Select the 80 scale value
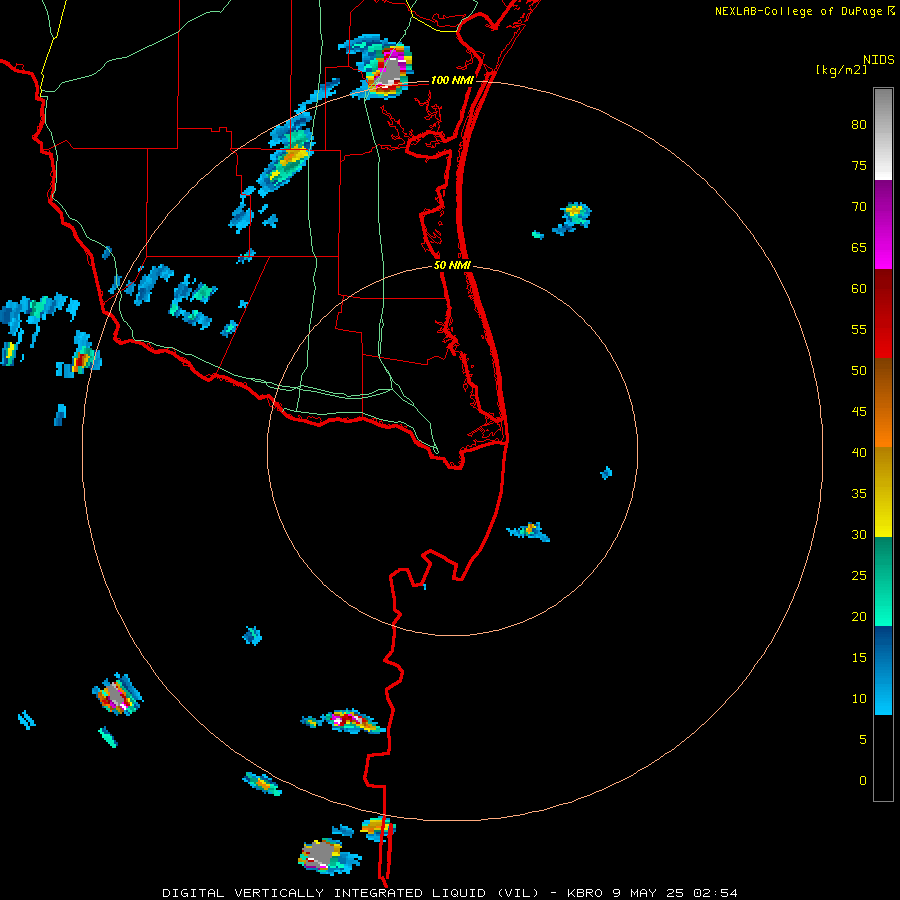The image size is (900, 900). 859,125
